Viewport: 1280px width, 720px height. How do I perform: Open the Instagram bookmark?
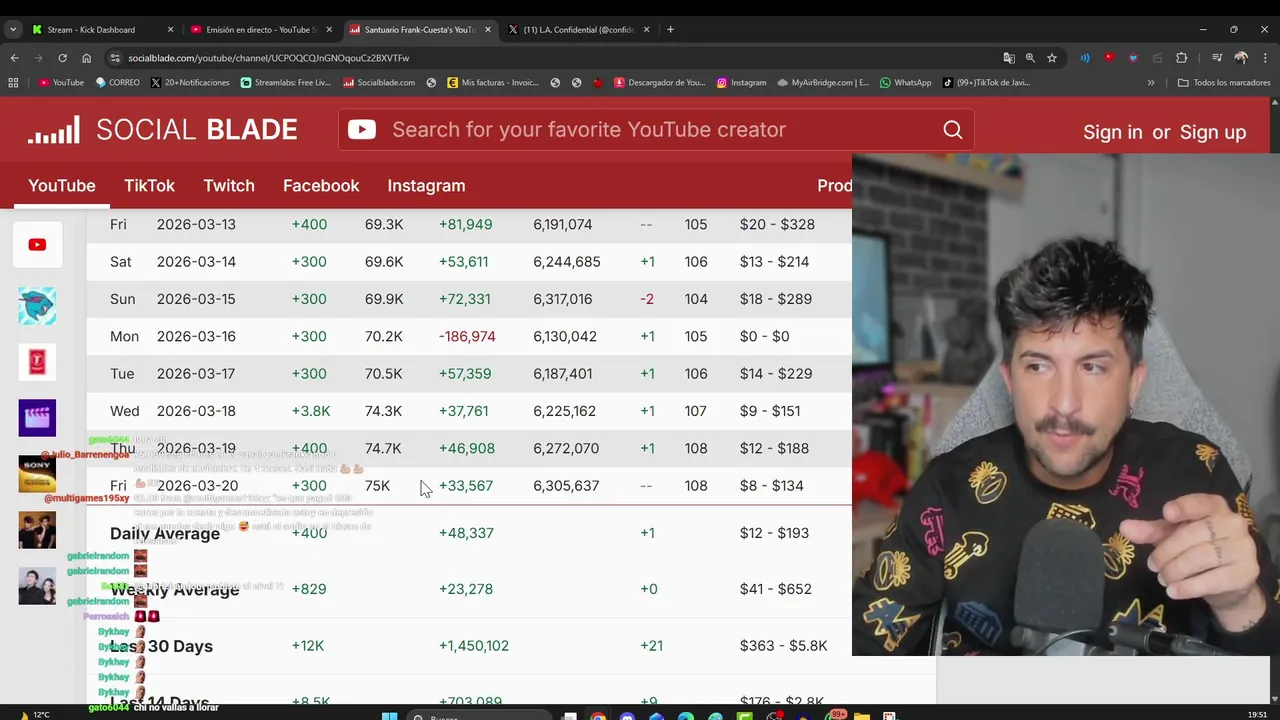741,83
